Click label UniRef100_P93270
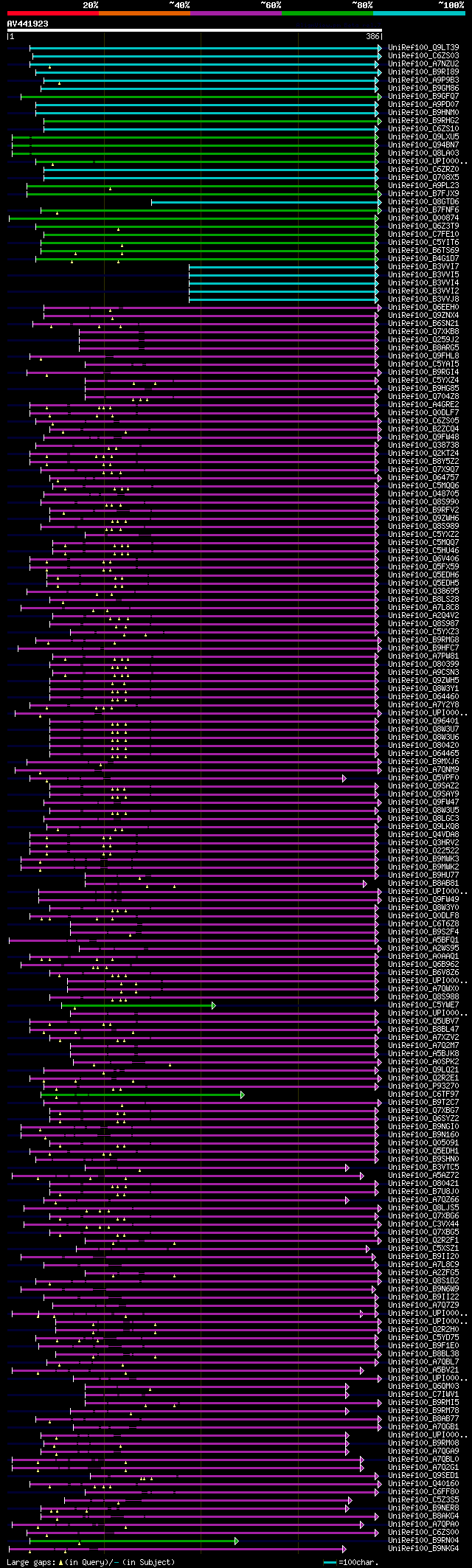Viewport: 472px width, 1568px height. coord(423,1086)
